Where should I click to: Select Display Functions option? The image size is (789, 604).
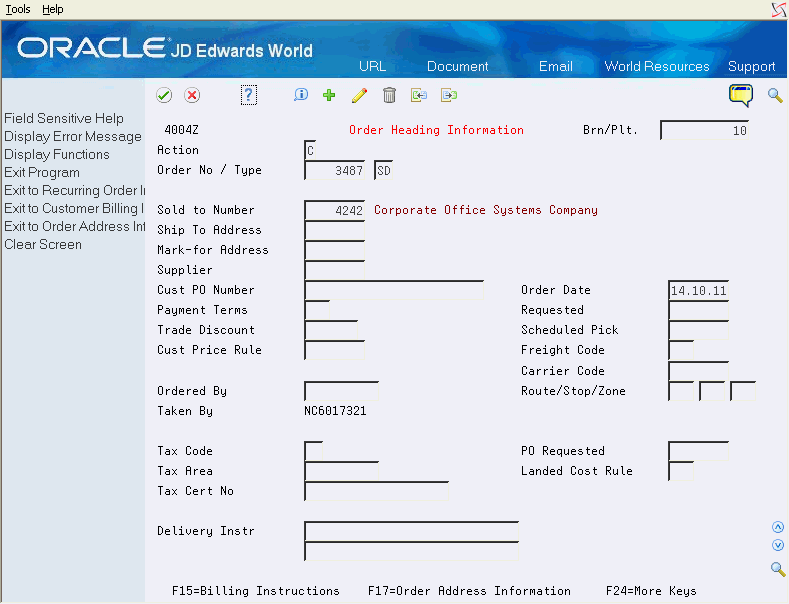57,155
